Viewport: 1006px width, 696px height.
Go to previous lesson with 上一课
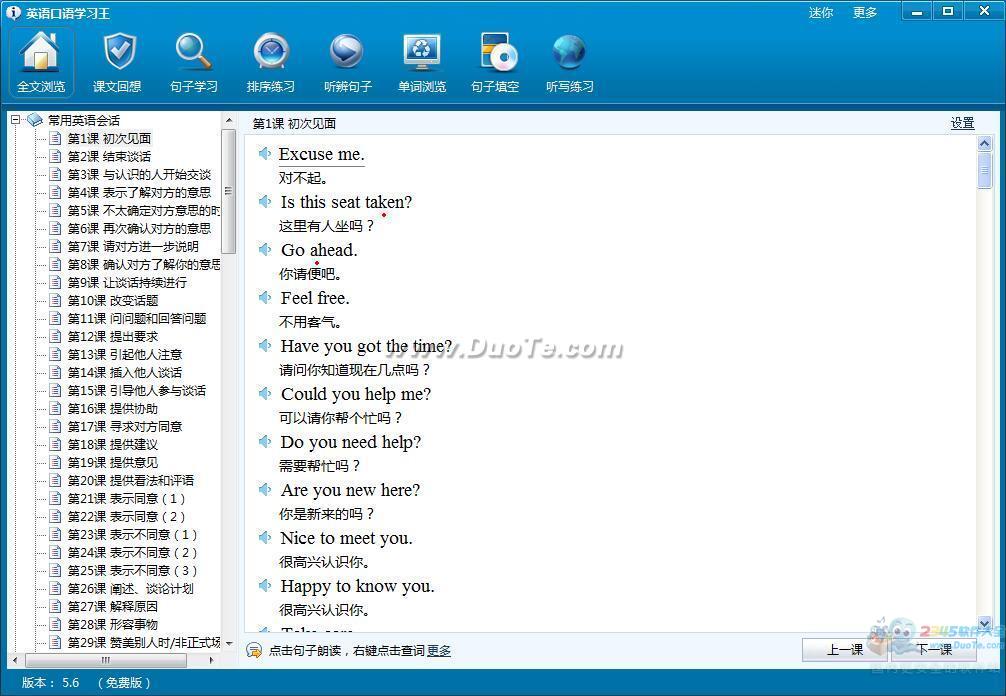click(x=845, y=650)
